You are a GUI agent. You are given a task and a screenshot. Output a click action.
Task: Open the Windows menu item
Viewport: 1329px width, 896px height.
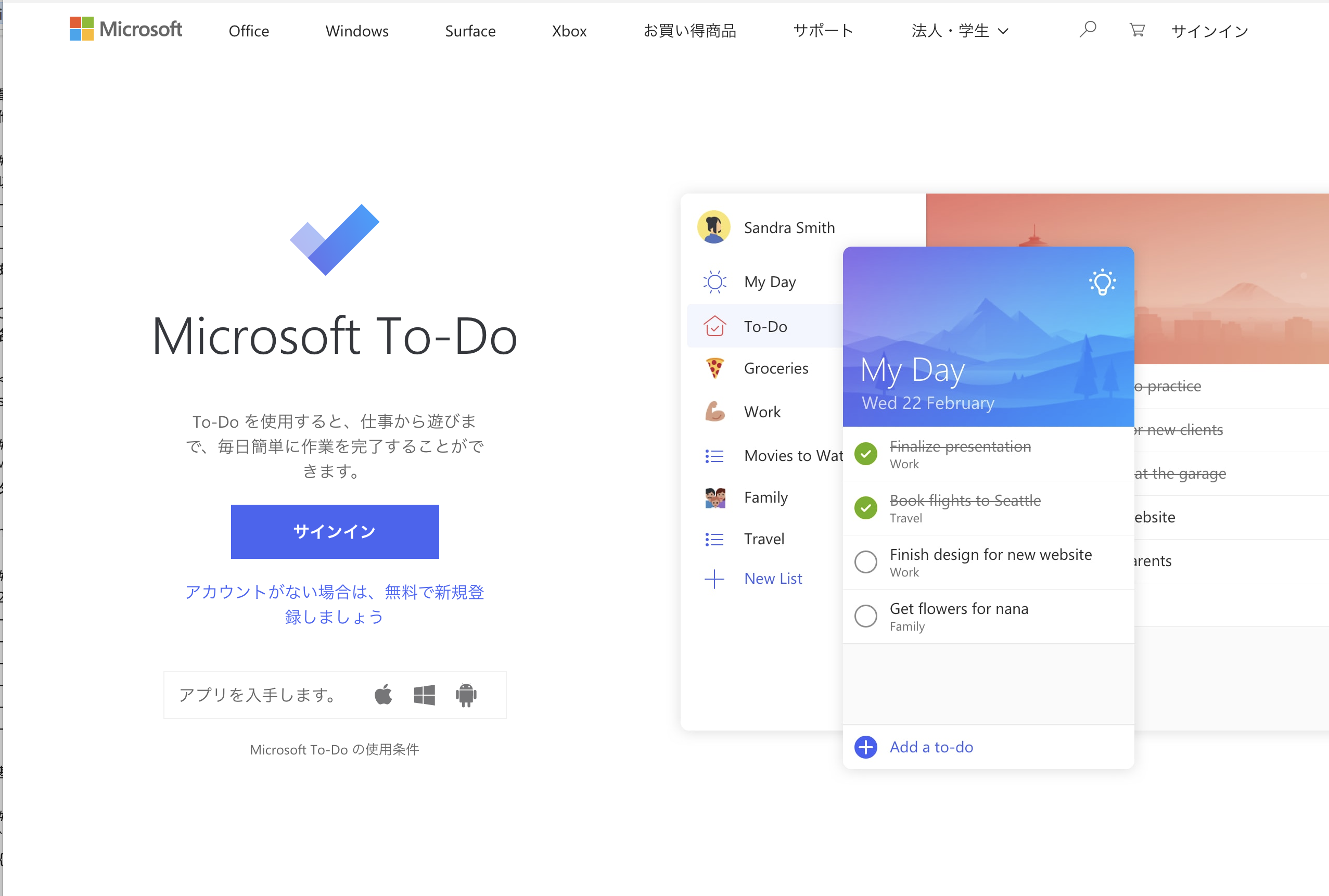pyautogui.click(x=357, y=31)
